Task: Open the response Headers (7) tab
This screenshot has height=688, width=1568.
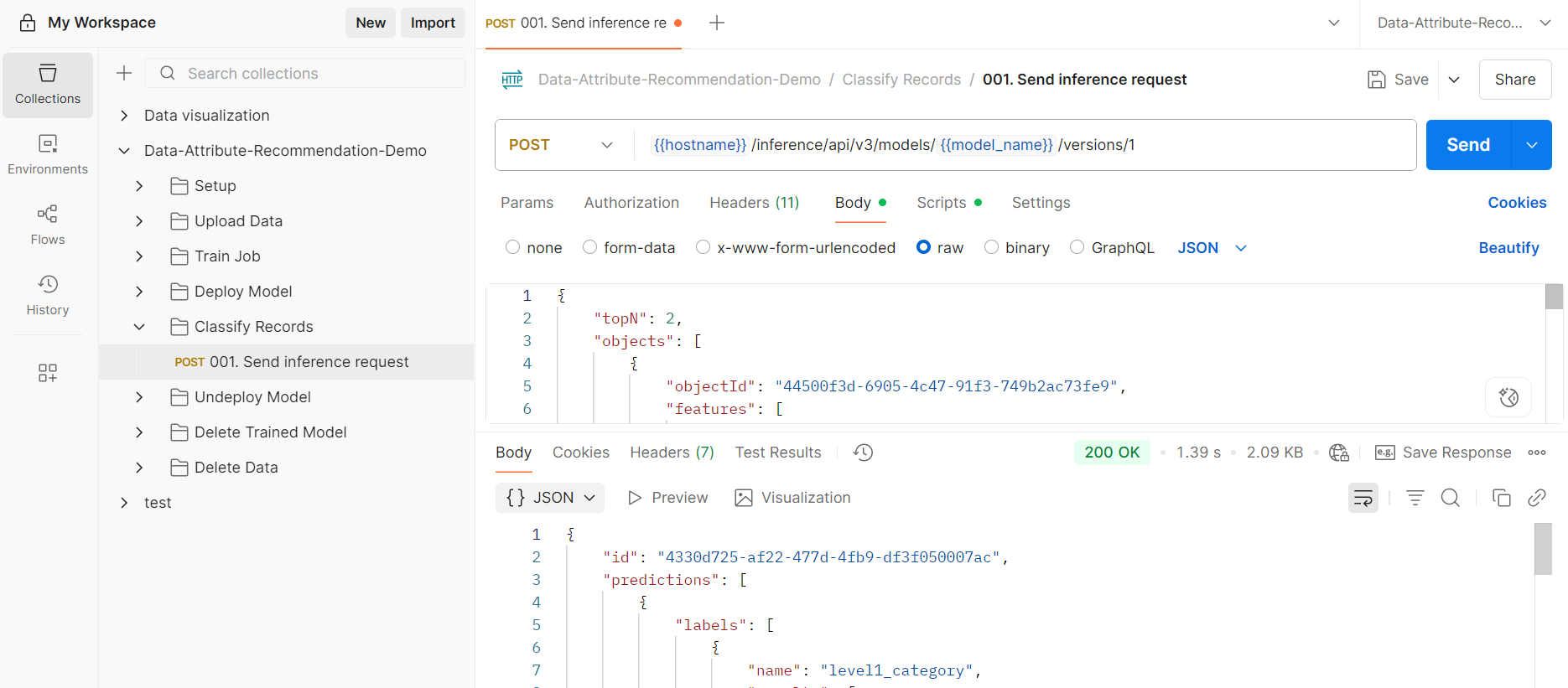Action: [672, 453]
